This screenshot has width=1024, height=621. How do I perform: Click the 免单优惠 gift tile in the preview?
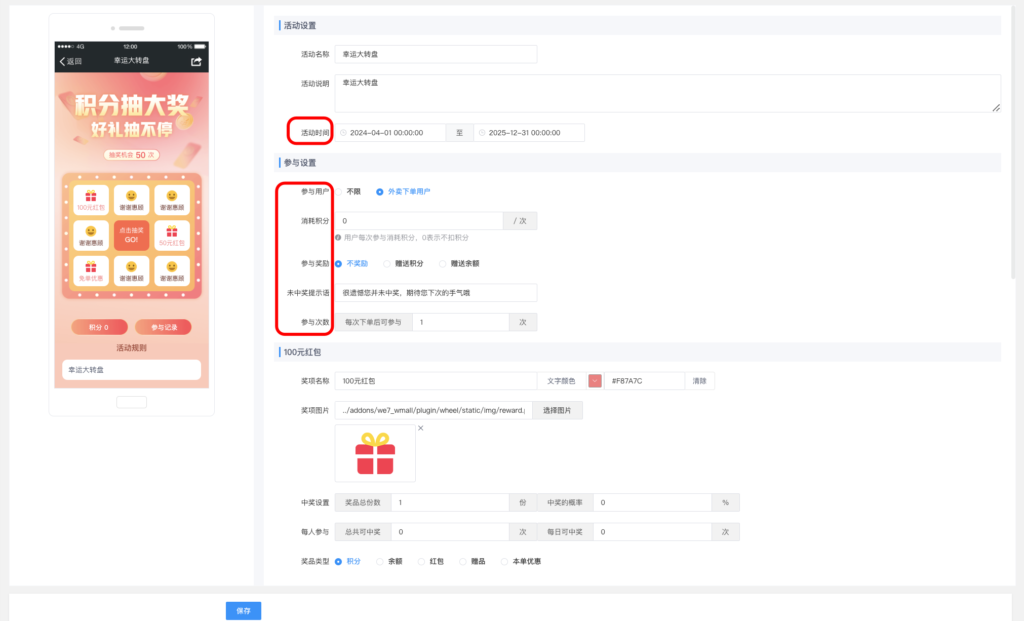pyautogui.click(x=91, y=272)
